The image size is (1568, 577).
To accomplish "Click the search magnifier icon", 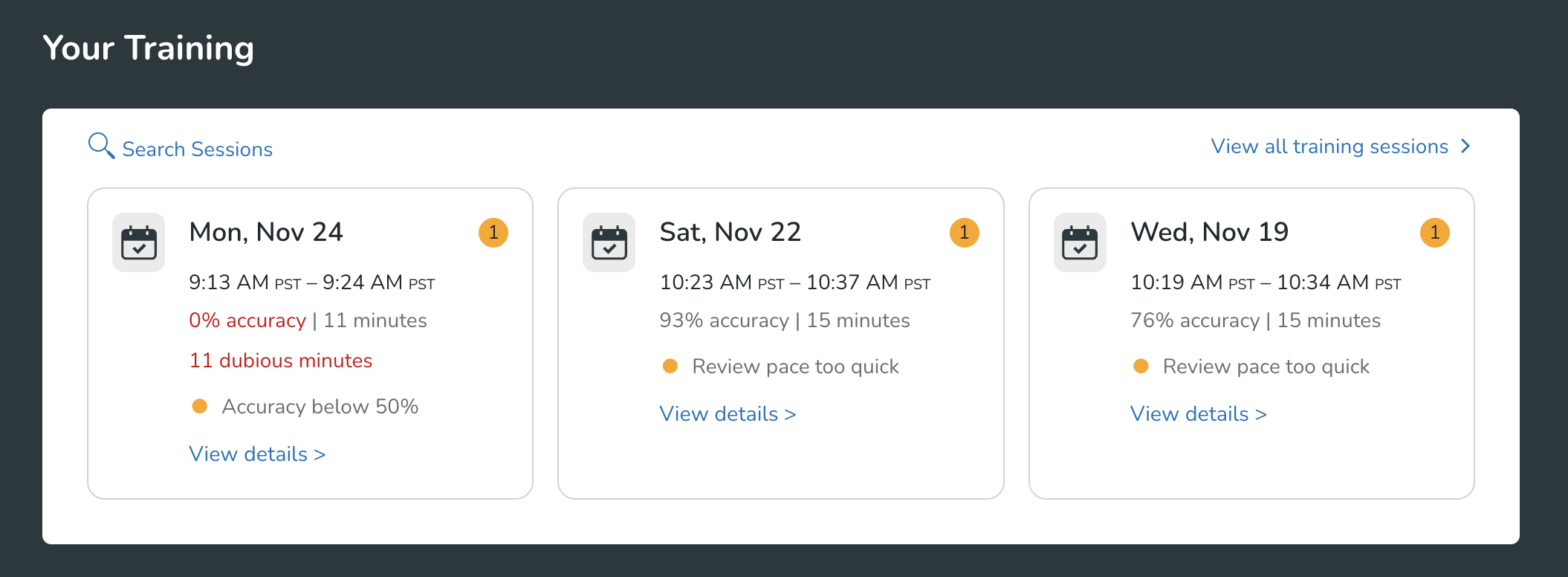I will pyautogui.click(x=100, y=146).
